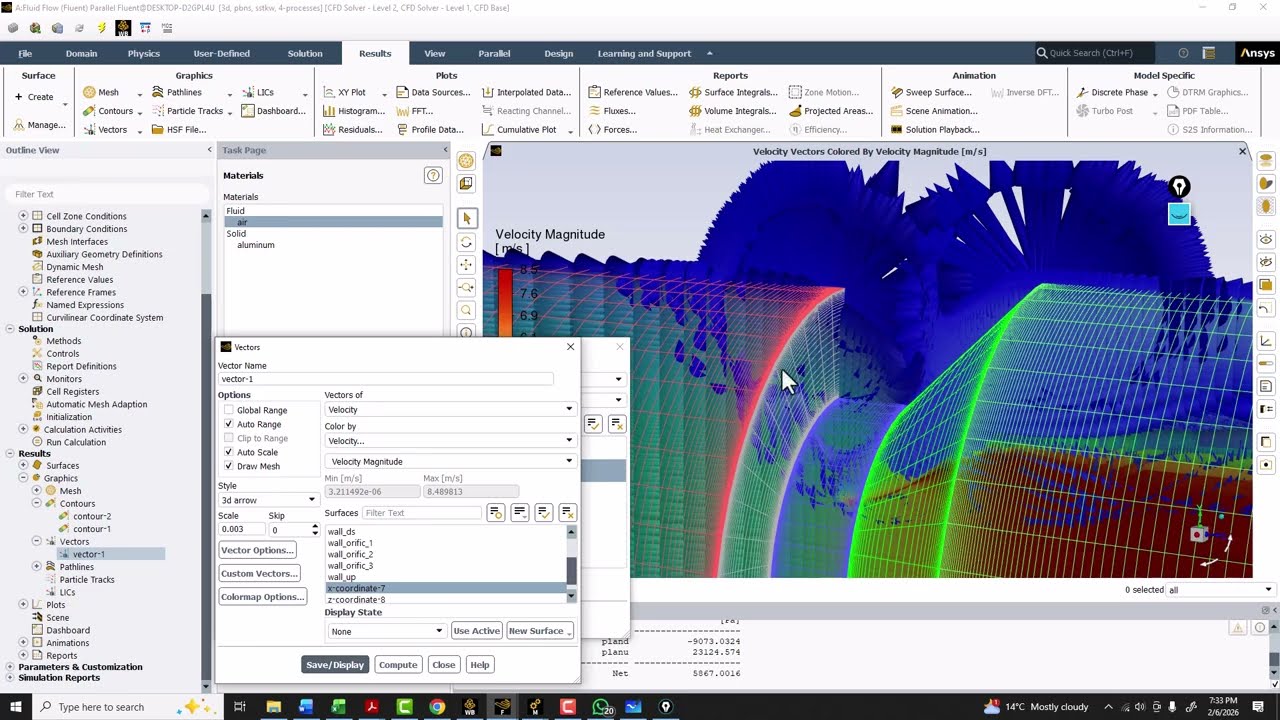Click the Manage surfaces ribbon icon
The width and height of the screenshot is (1280, 720).
(x=19, y=125)
